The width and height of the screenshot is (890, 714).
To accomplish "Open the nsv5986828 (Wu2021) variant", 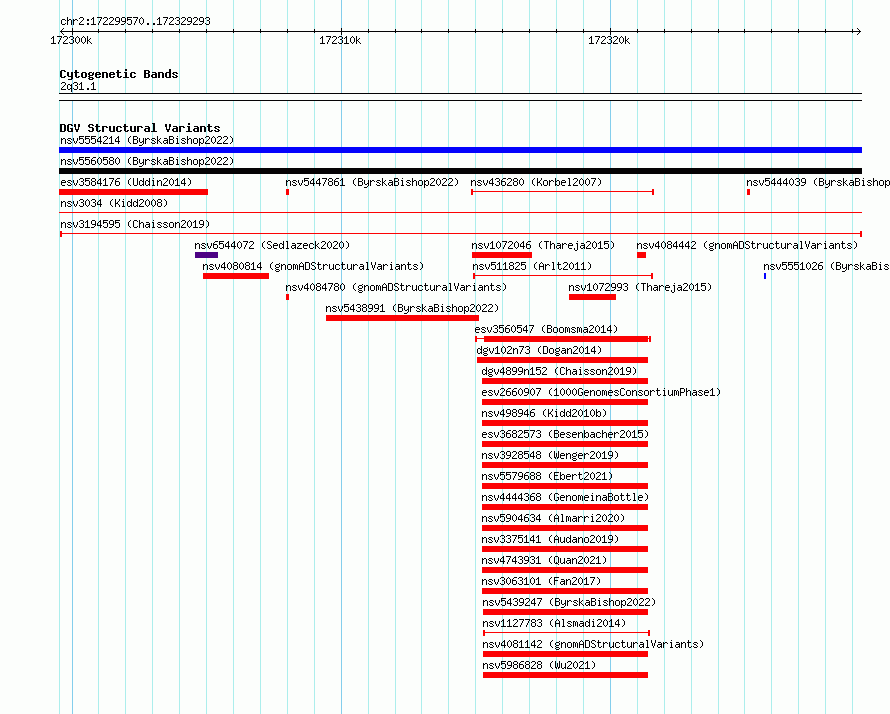I will tap(539, 665).
